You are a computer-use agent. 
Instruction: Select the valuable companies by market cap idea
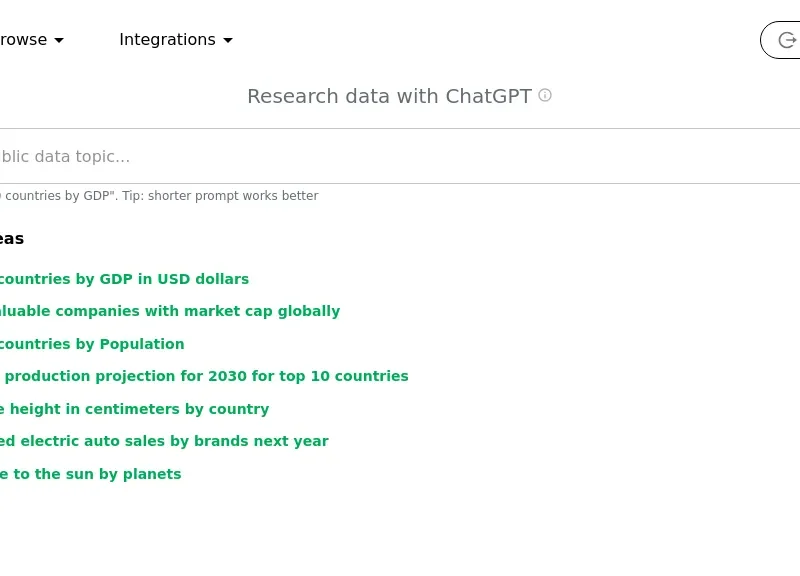168,311
